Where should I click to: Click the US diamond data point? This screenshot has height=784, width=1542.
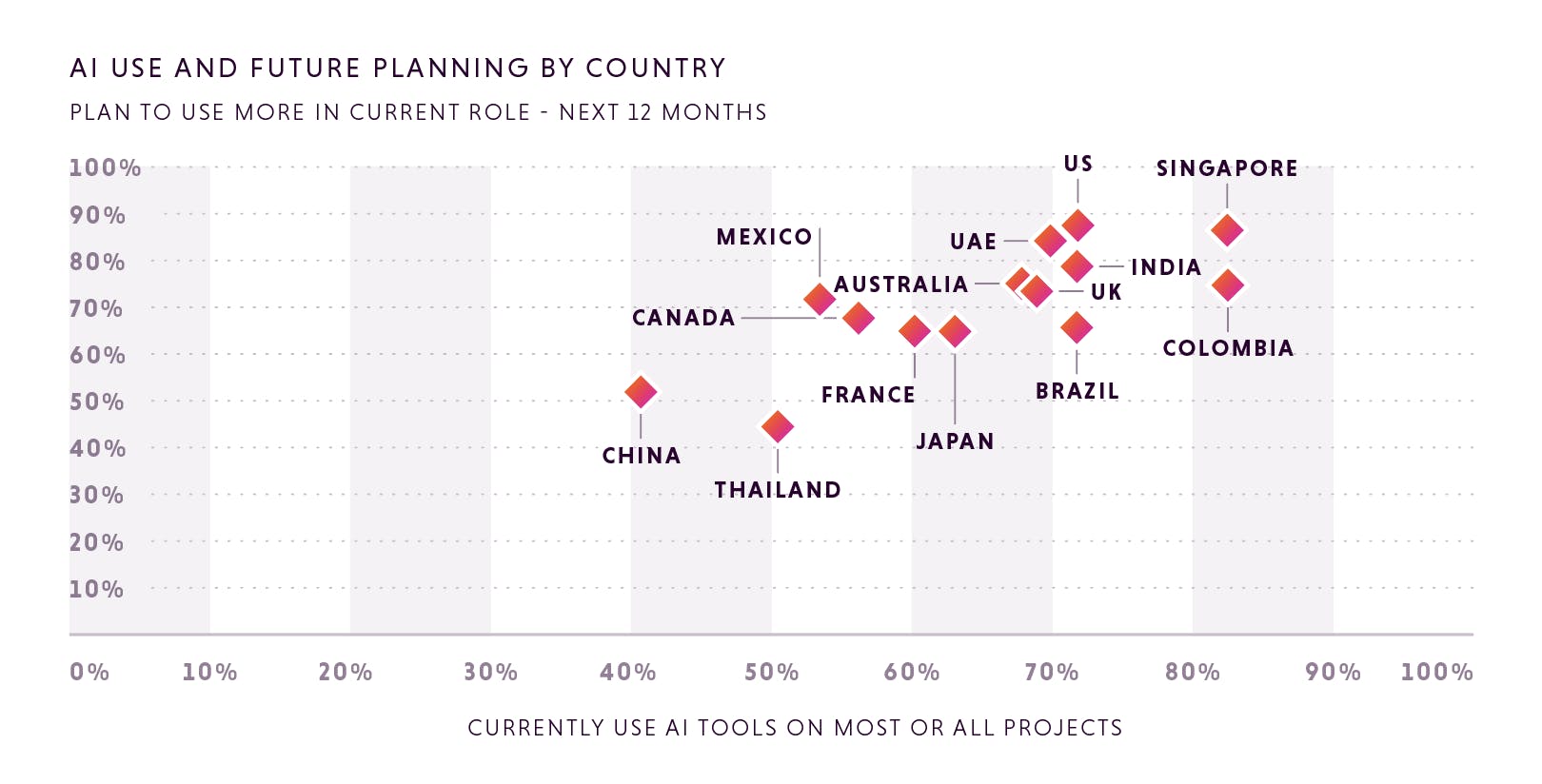(1077, 225)
